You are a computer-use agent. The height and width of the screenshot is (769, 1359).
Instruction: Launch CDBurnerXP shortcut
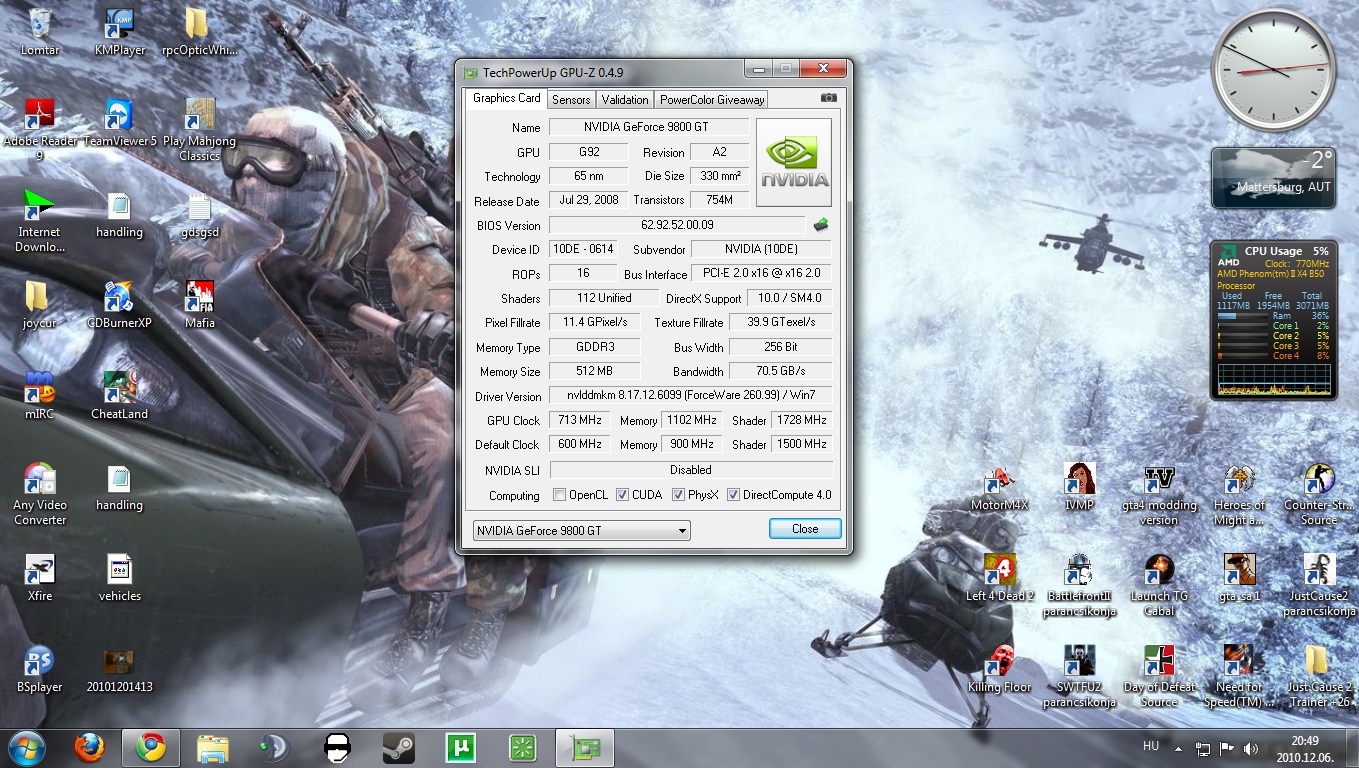pos(119,304)
